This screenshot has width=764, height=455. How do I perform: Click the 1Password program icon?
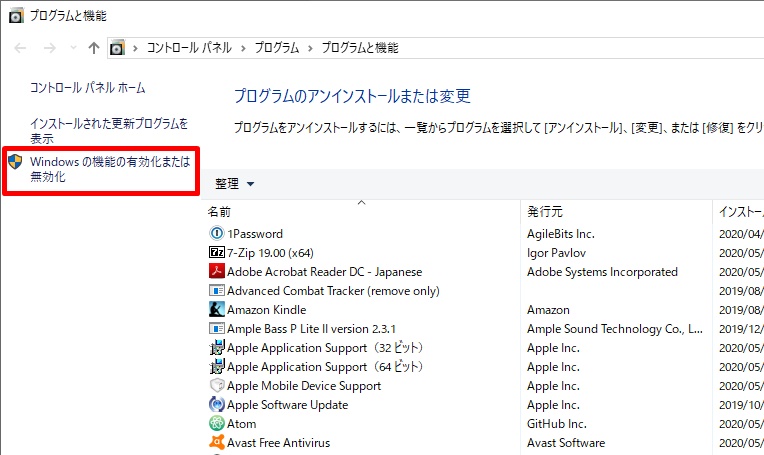[x=216, y=233]
